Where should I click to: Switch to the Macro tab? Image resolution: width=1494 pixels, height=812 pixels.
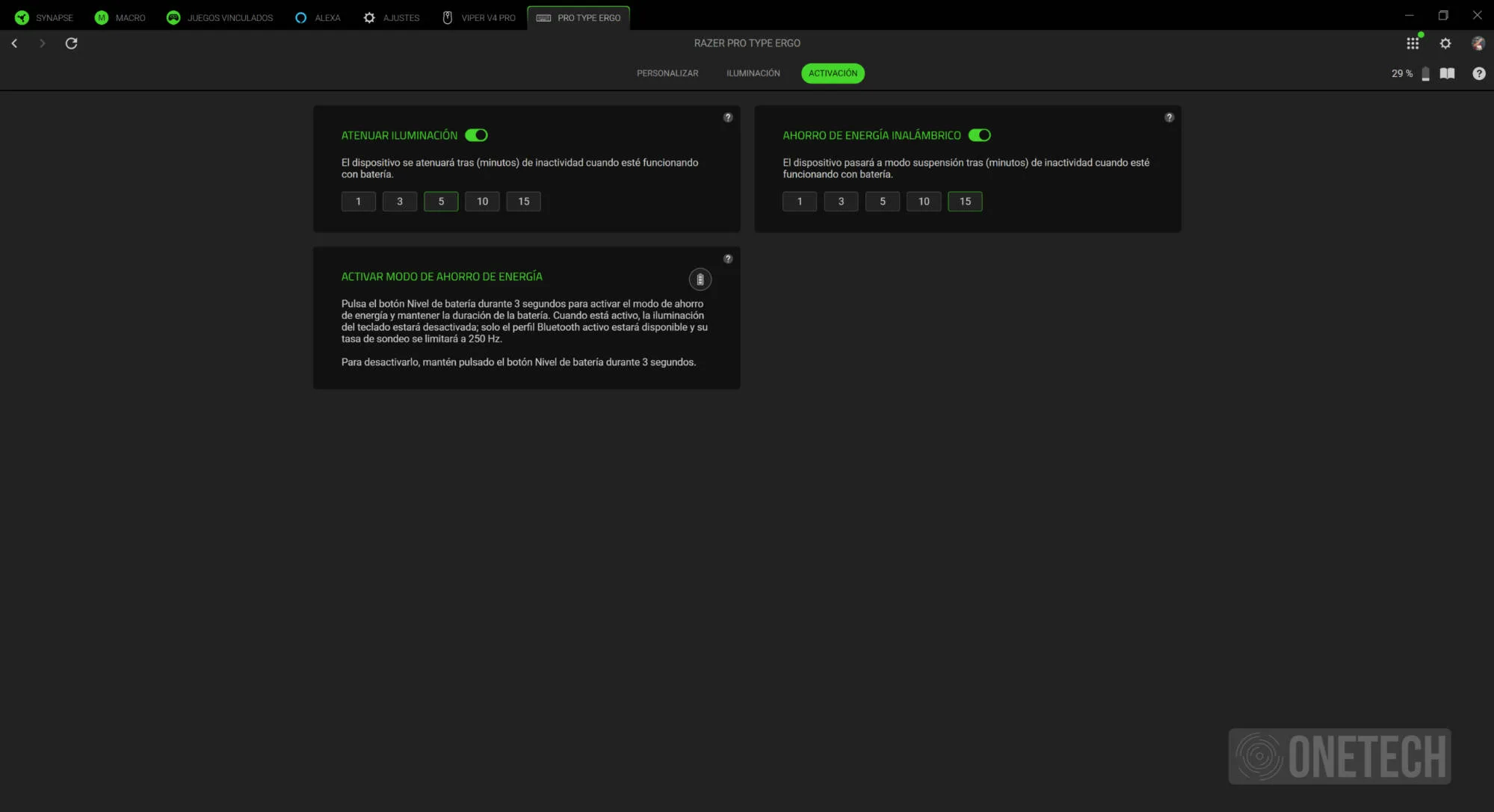click(120, 17)
